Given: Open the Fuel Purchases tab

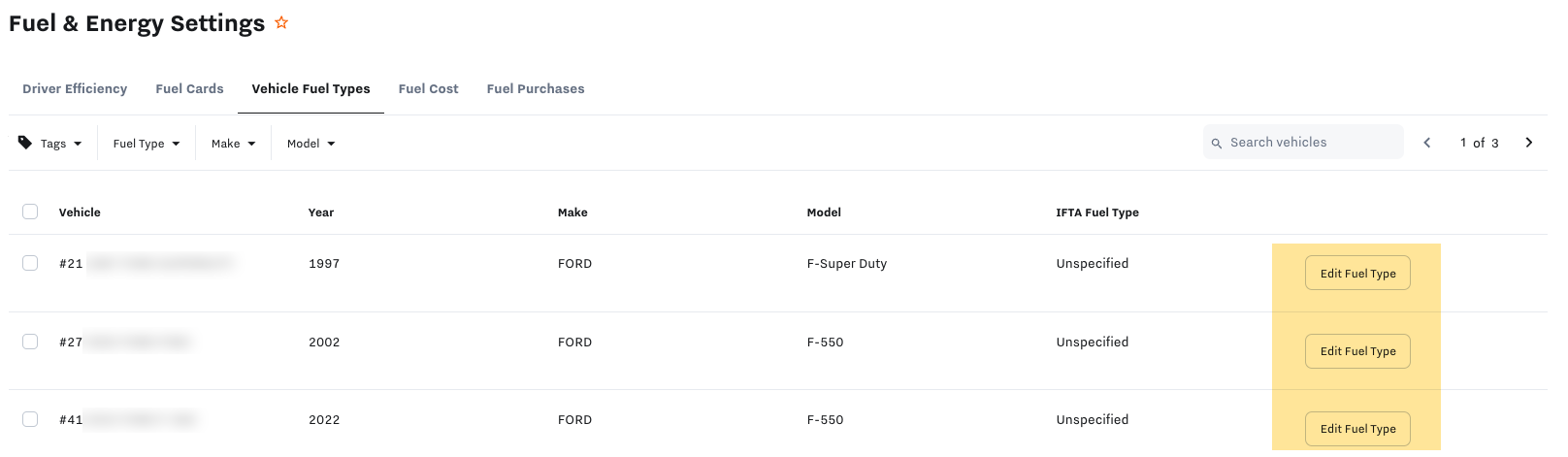Looking at the screenshot, I should tap(536, 88).
